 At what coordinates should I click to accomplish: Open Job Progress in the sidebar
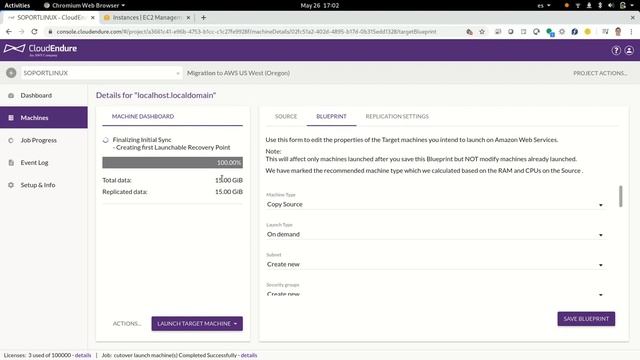[44, 140]
